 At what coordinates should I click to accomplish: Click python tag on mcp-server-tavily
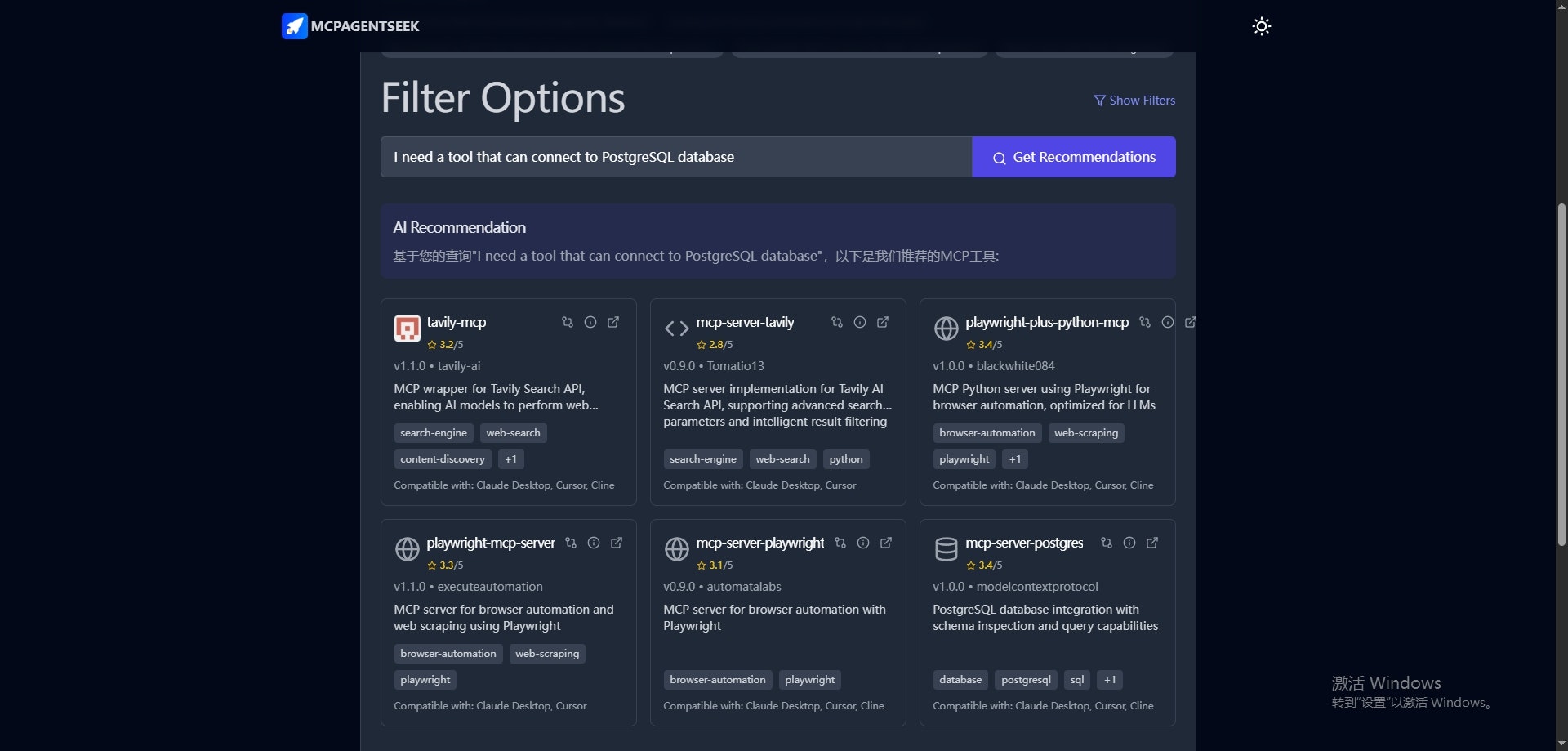click(x=846, y=459)
